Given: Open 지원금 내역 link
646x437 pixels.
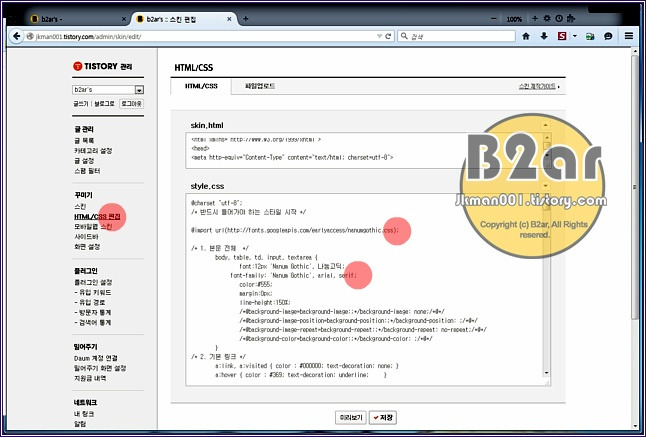Looking at the screenshot, I should pos(90,378).
